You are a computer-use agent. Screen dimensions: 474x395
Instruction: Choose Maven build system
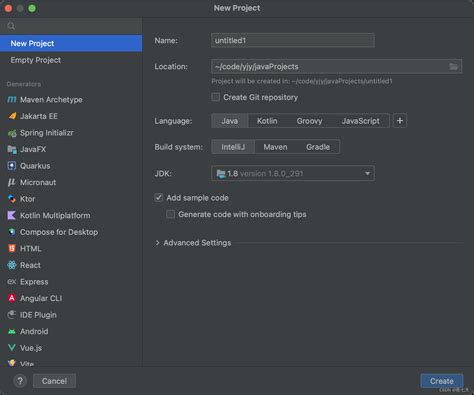click(x=275, y=147)
